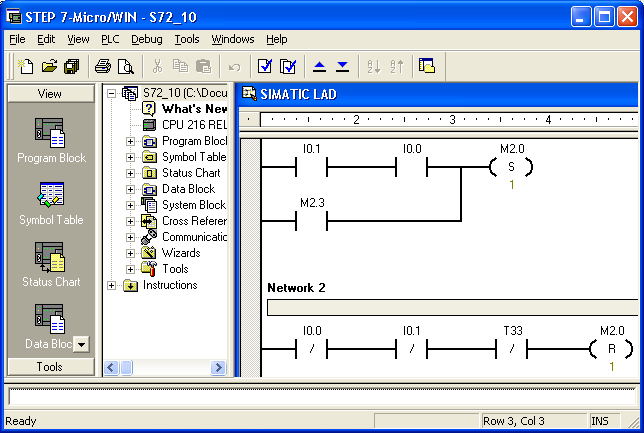Screen dimensions: 644x433
Task: Click the Tools button below navigation bar
Action: pyautogui.click(x=51, y=366)
